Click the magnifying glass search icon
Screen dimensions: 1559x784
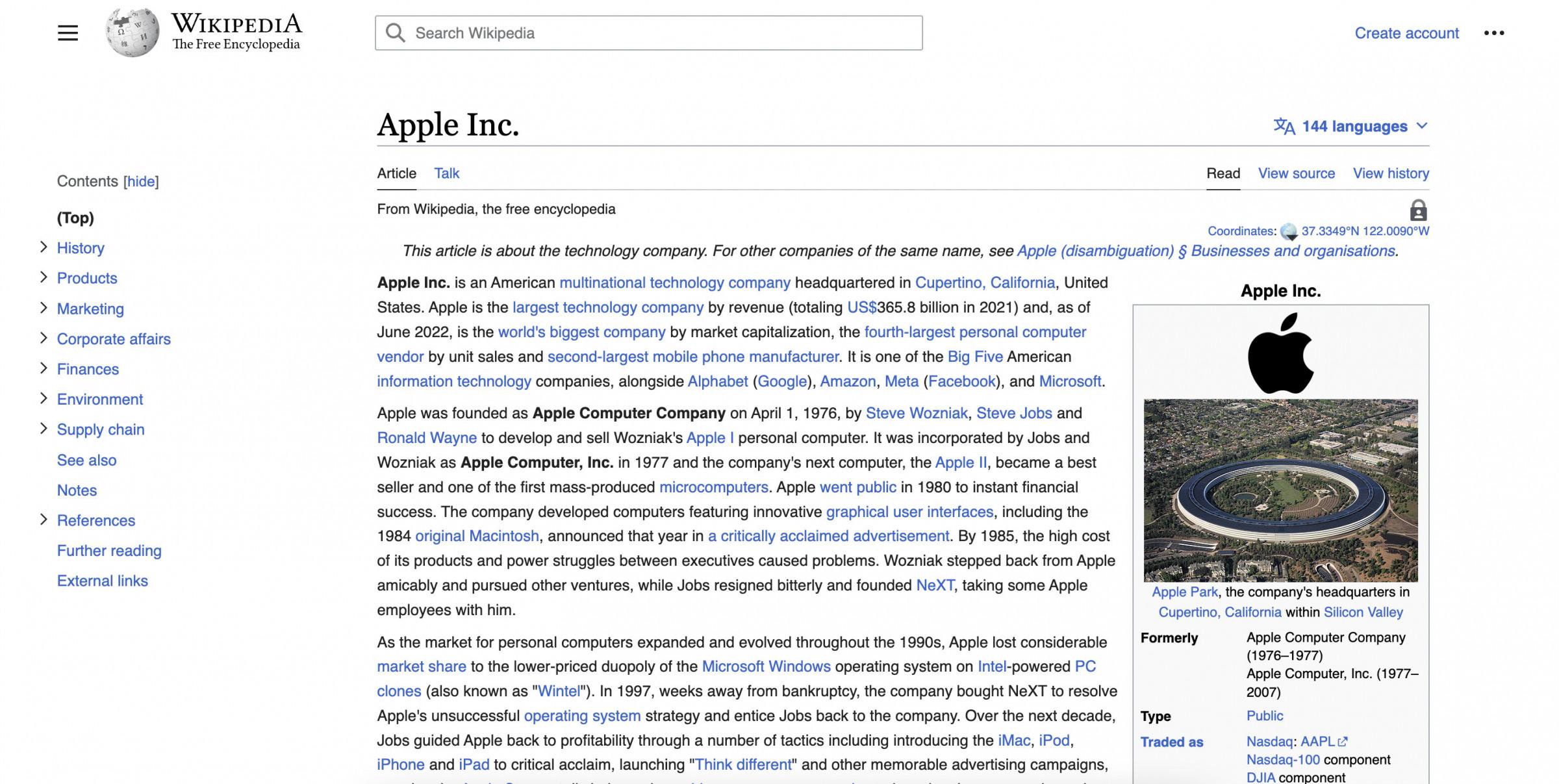point(395,32)
